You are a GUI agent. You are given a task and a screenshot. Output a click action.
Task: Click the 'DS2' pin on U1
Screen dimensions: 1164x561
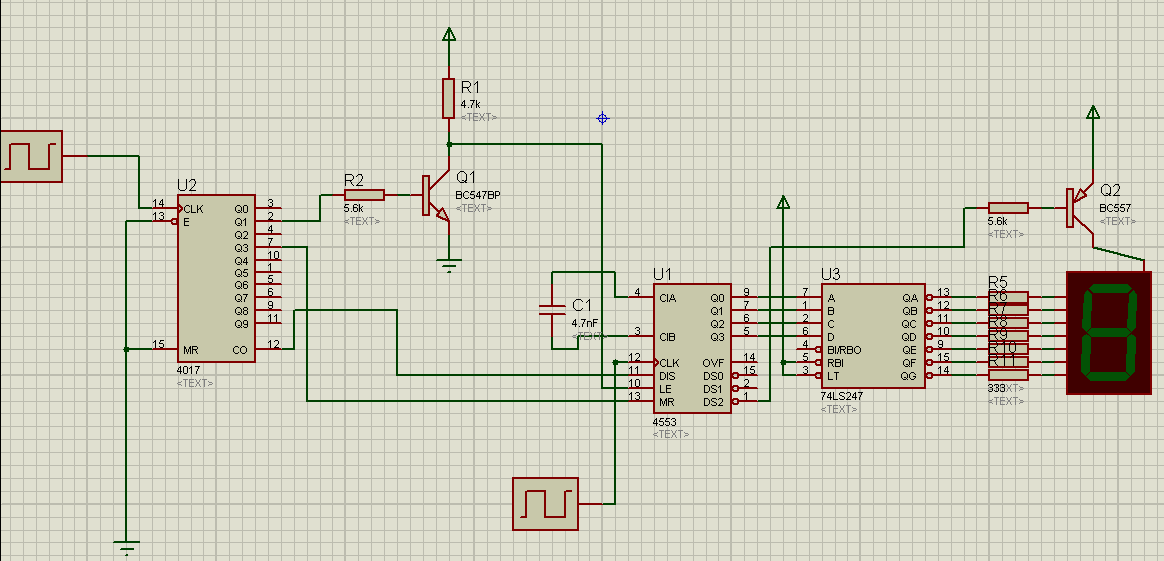714,401
